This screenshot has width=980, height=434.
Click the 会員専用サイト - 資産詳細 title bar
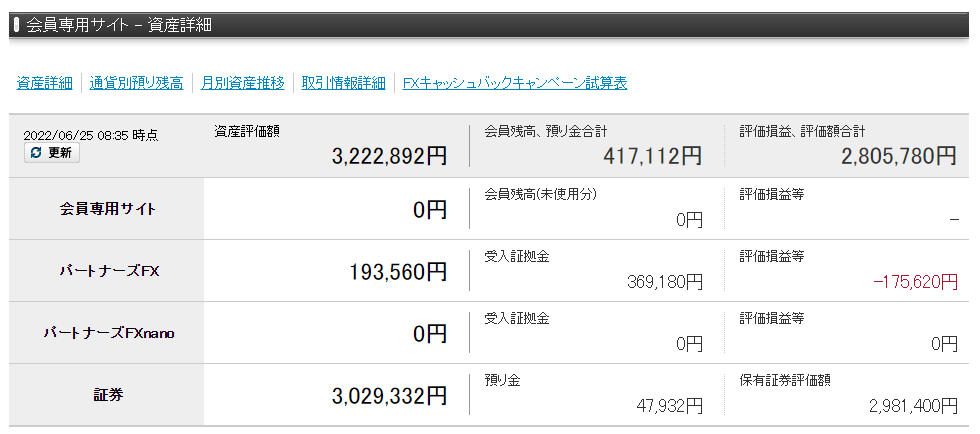[x=118, y=25]
